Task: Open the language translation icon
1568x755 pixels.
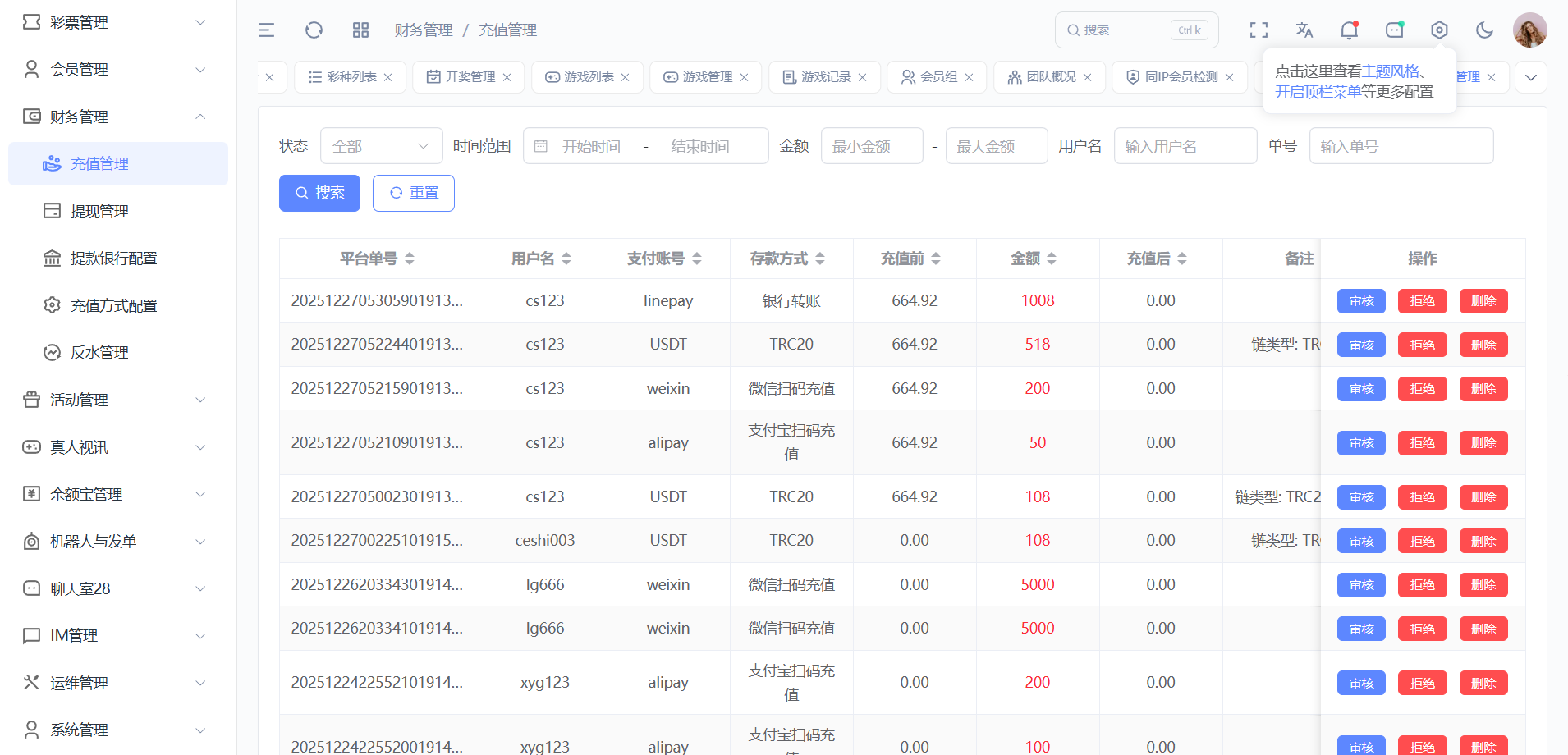Action: [x=1304, y=30]
